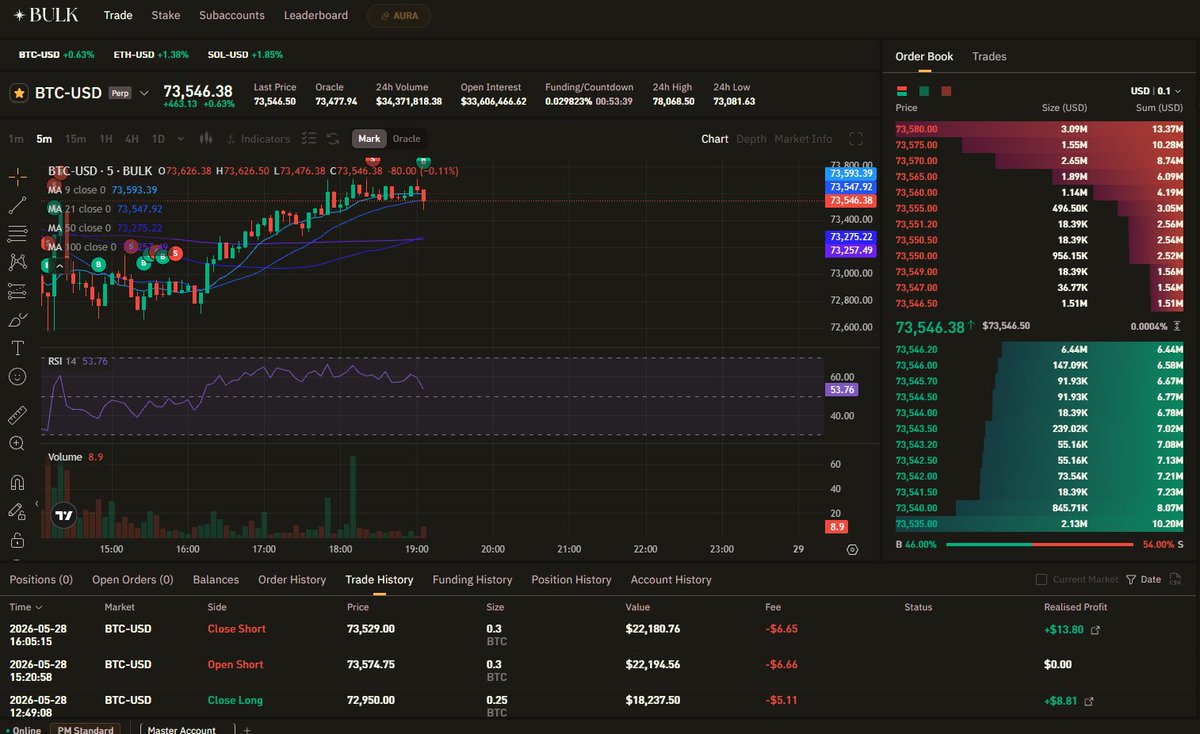Expand the BTC-USD market selector

click(144, 93)
